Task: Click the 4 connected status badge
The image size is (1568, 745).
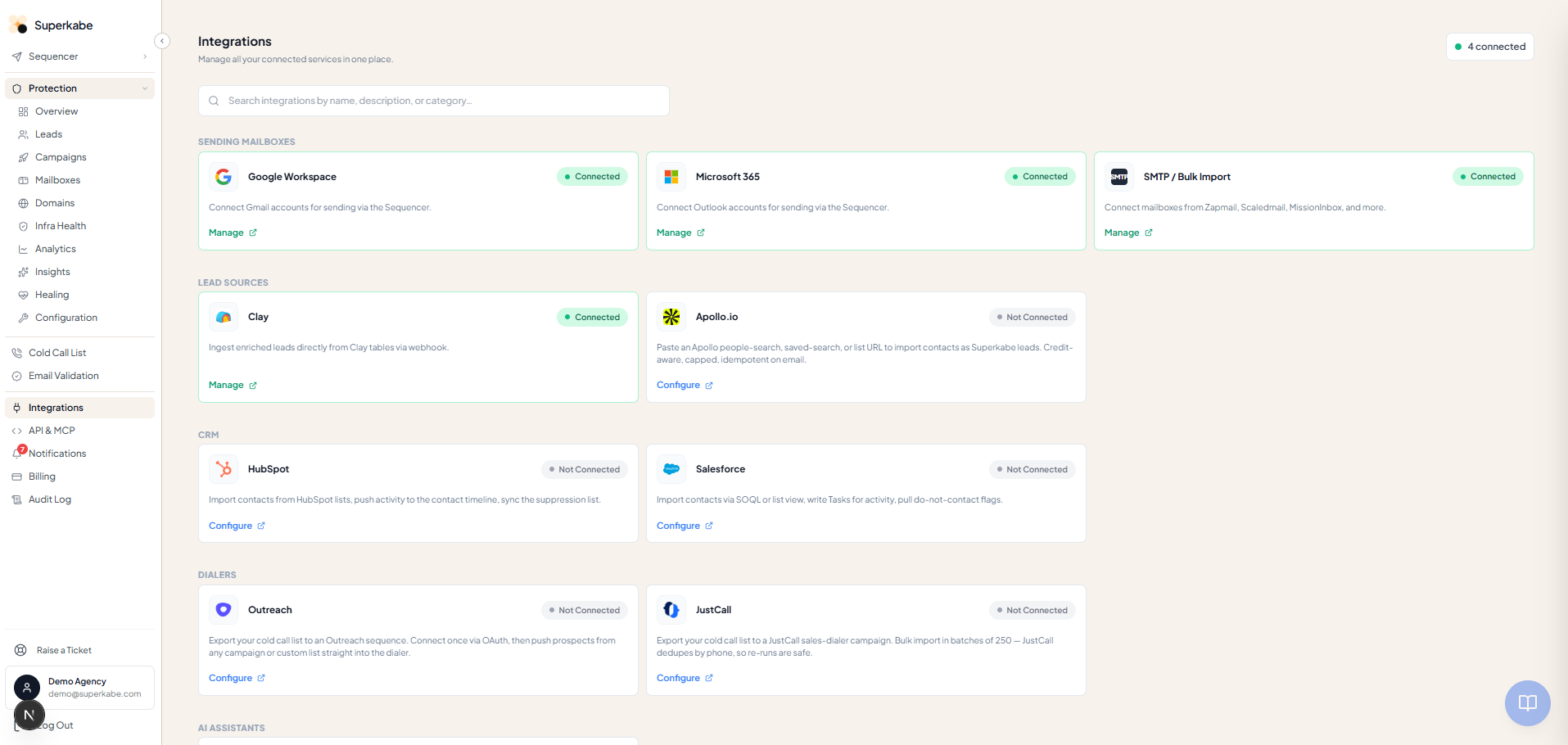Action: 1489,47
